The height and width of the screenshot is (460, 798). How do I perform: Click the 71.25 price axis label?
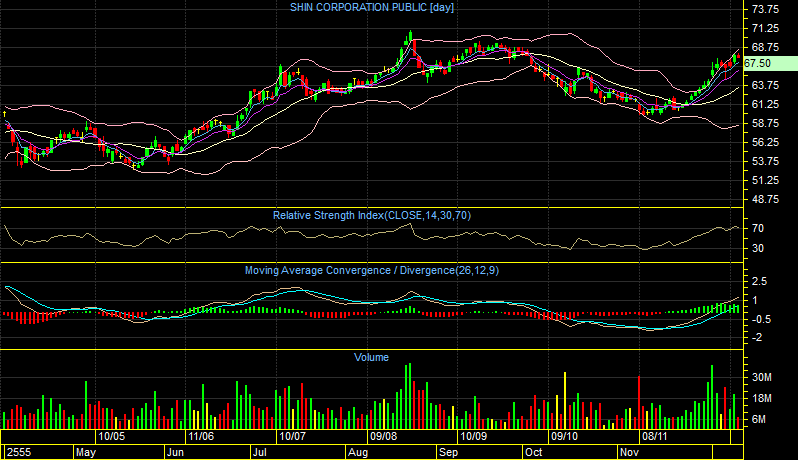pos(765,28)
